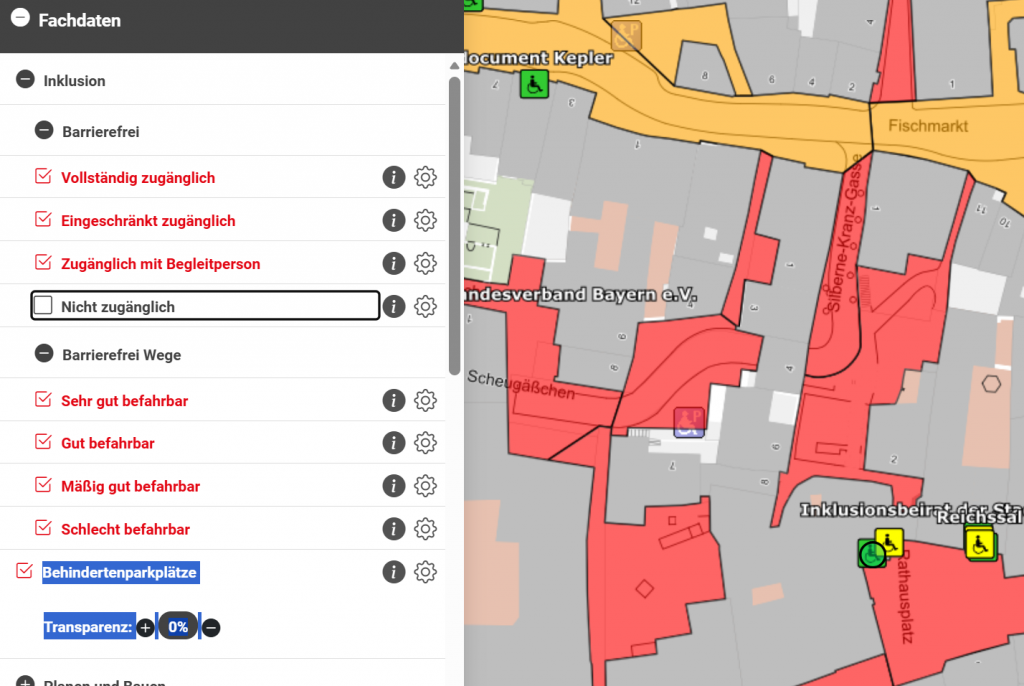Viewport: 1024px width, 686px height.
Task: Decrease transparency with minus button
Action: point(211,628)
